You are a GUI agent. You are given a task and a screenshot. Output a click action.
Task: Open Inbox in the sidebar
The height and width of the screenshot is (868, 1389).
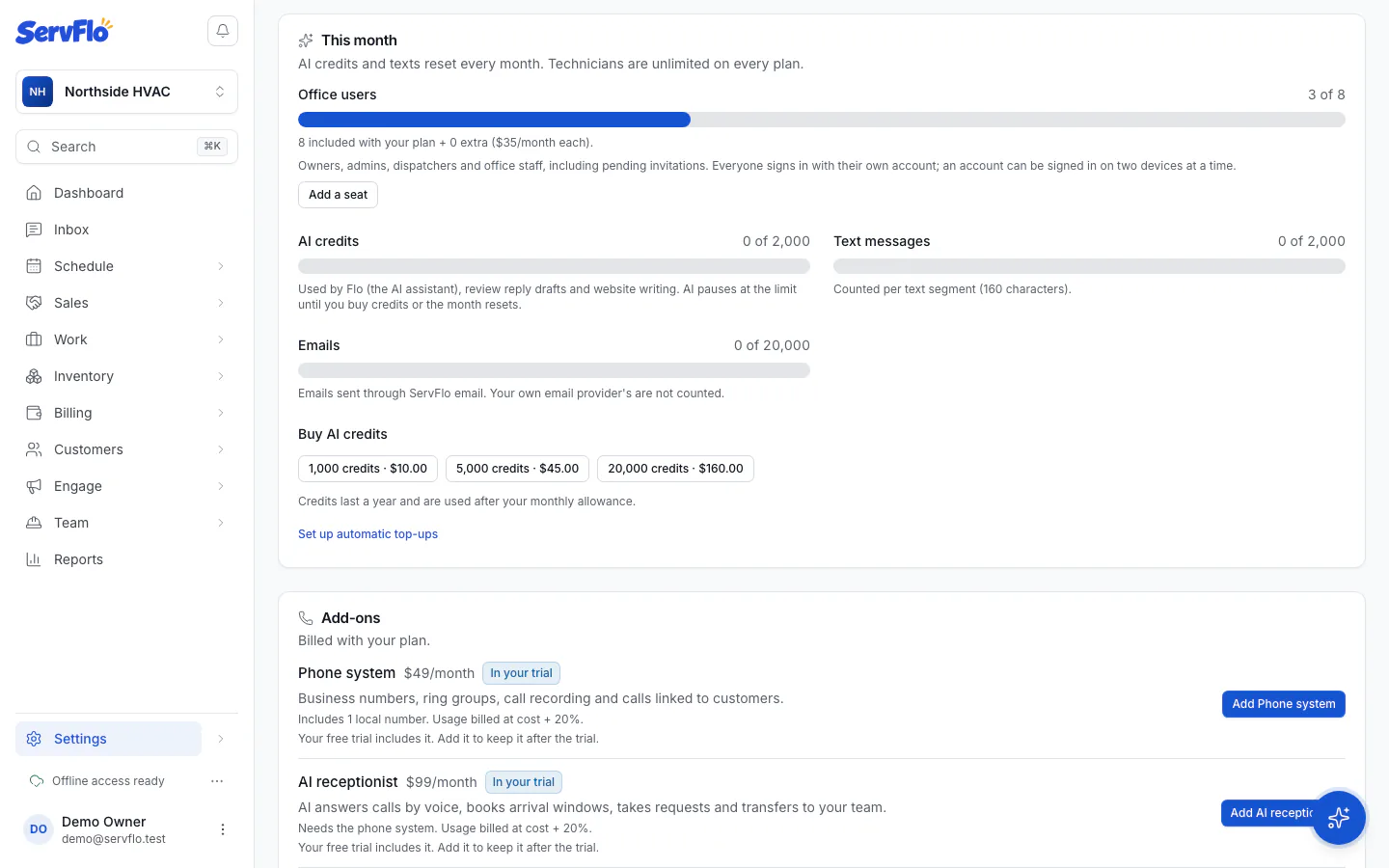pyautogui.click(x=126, y=230)
